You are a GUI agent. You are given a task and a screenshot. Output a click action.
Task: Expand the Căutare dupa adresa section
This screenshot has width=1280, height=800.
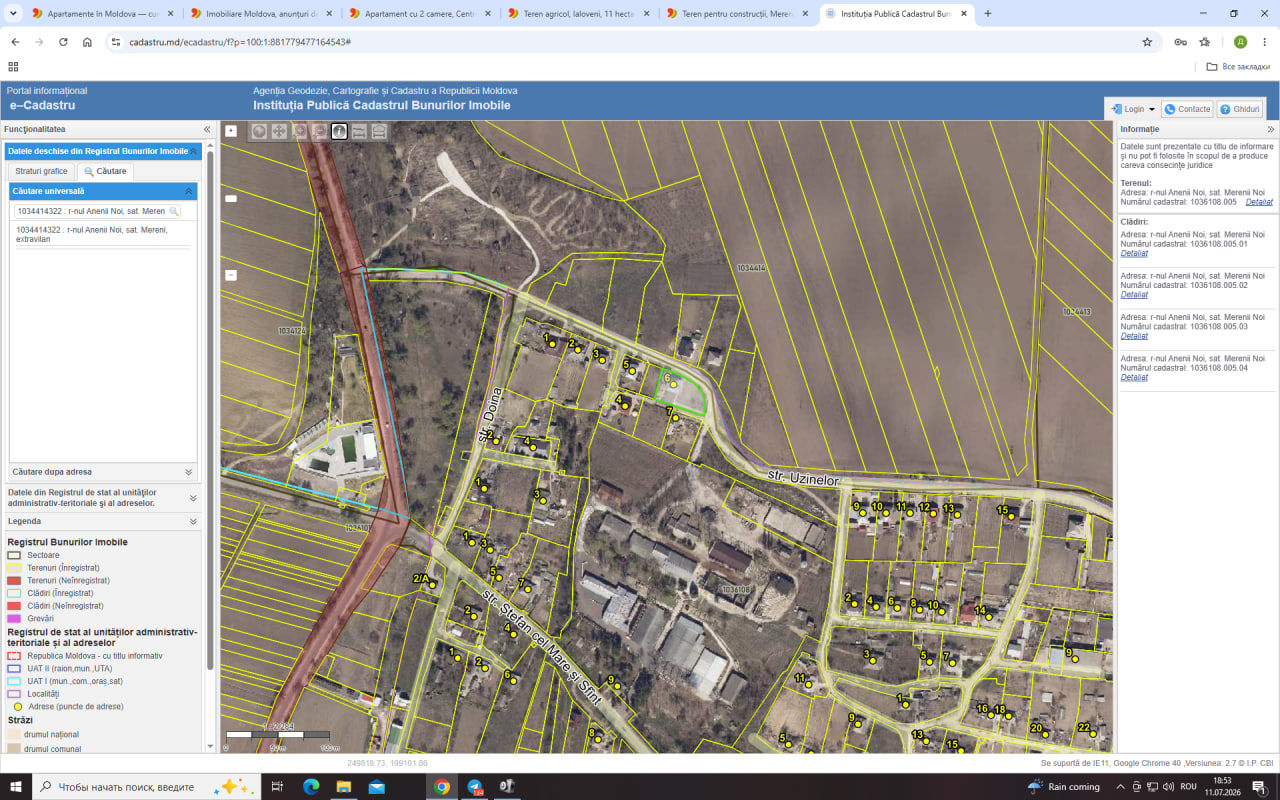(x=188, y=471)
